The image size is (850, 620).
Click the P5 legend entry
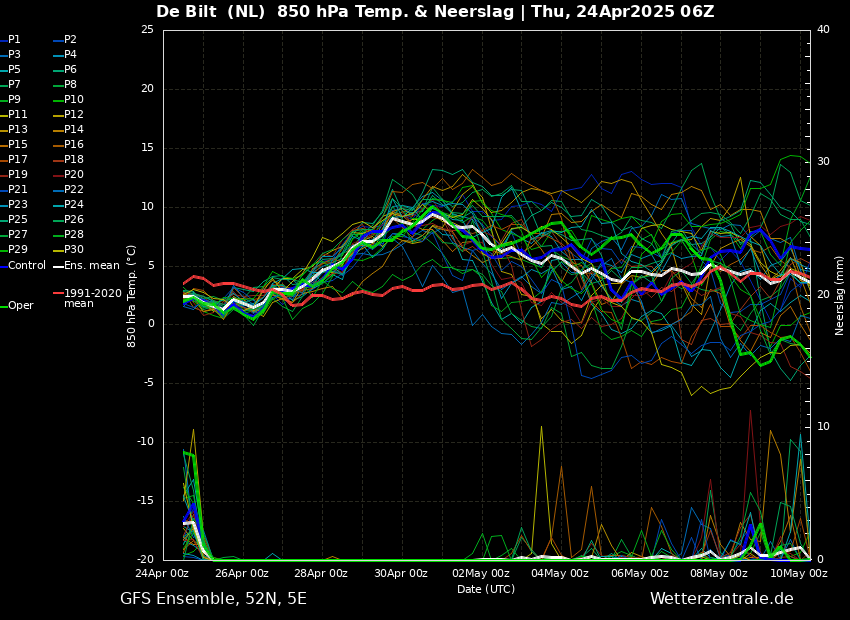[x=11, y=69]
